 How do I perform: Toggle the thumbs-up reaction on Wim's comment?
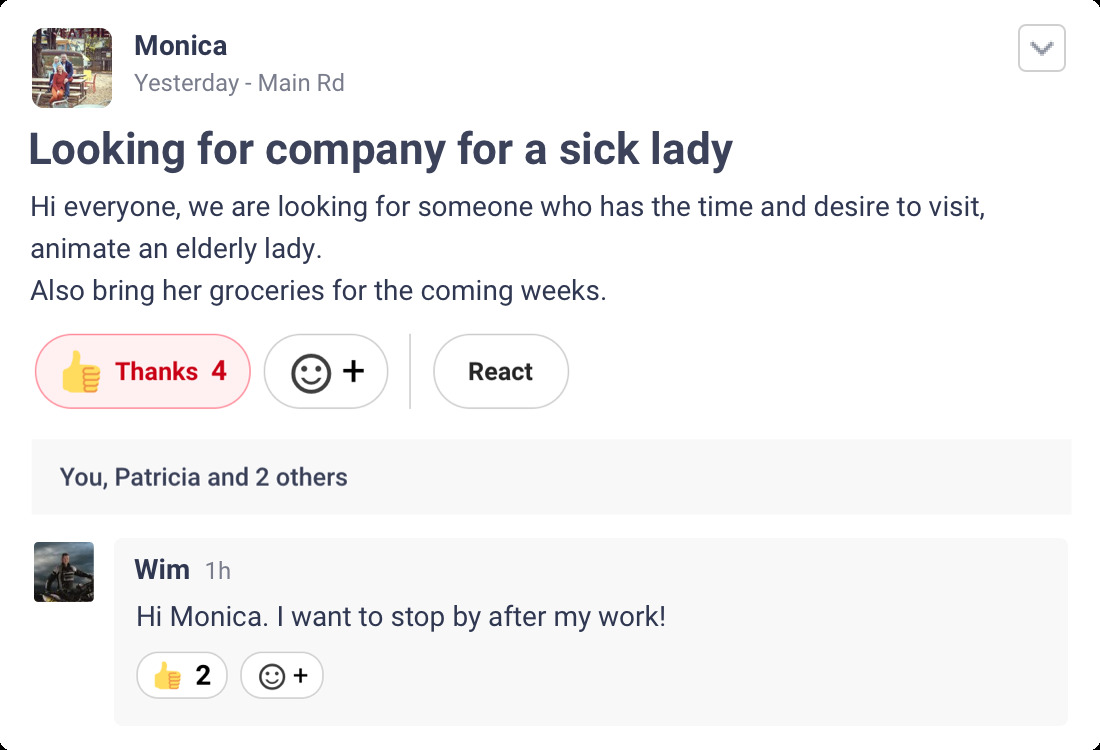point(182,676)
